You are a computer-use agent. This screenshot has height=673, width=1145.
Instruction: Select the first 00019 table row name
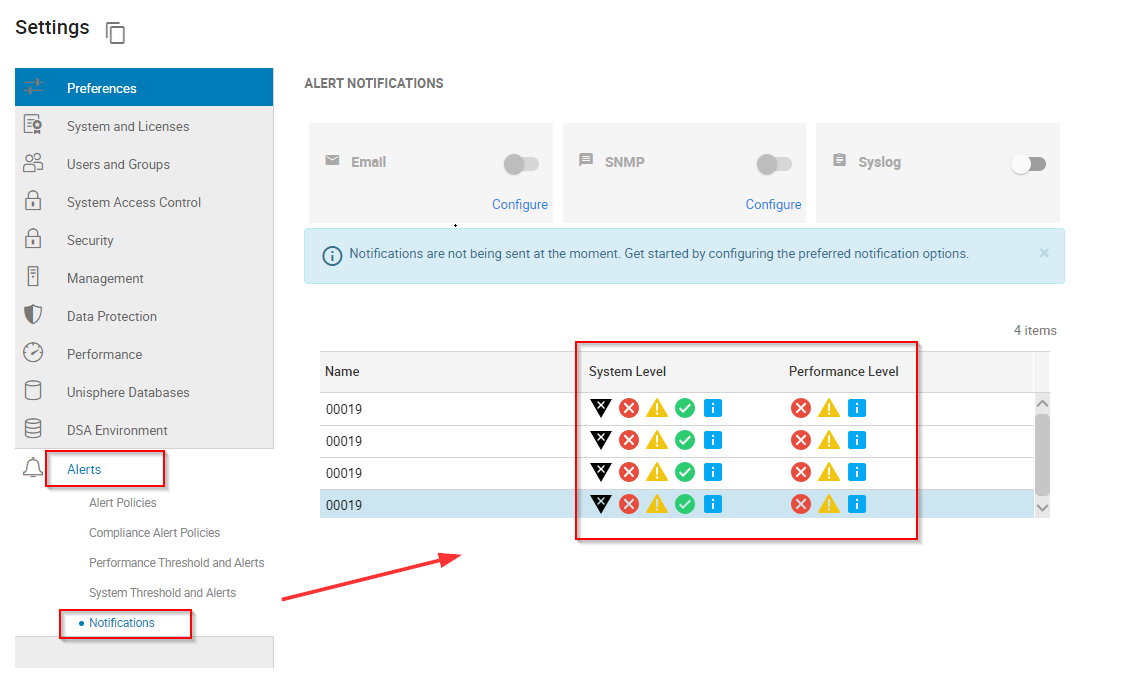(x=343, y=409)
